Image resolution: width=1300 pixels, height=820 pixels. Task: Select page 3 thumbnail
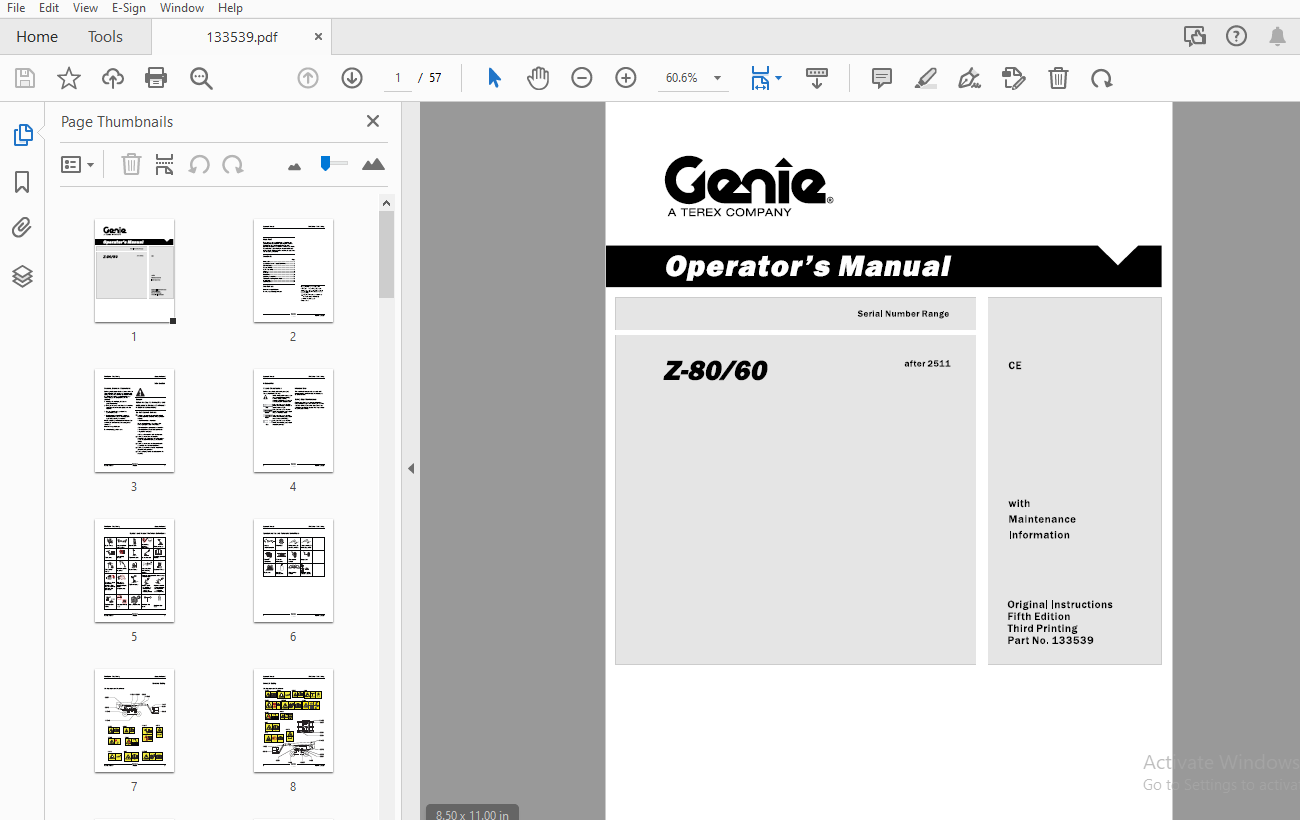coord(135,421)
